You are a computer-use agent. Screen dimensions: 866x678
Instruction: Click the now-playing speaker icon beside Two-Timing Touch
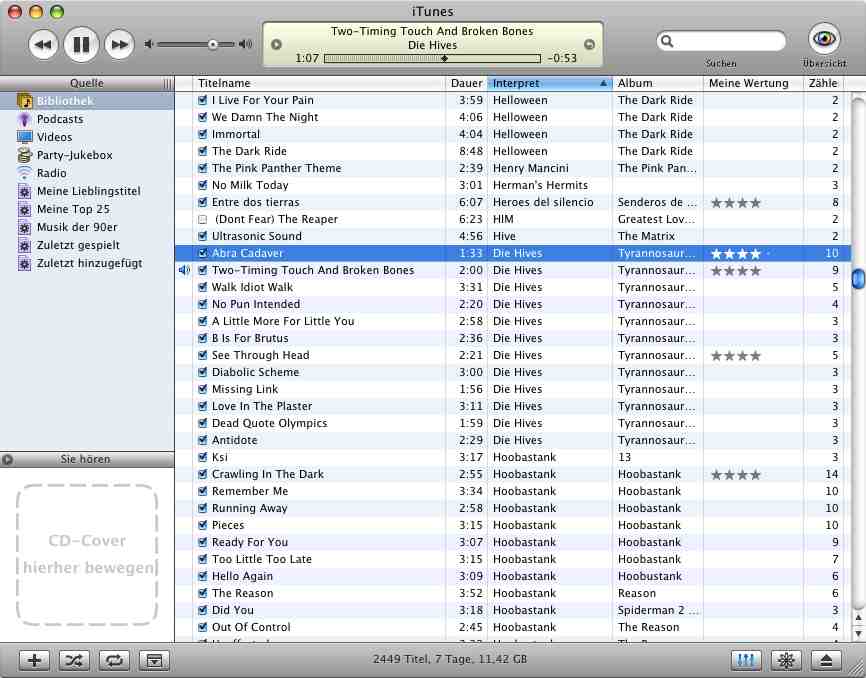pyautogui.click(x=184, y=270)
